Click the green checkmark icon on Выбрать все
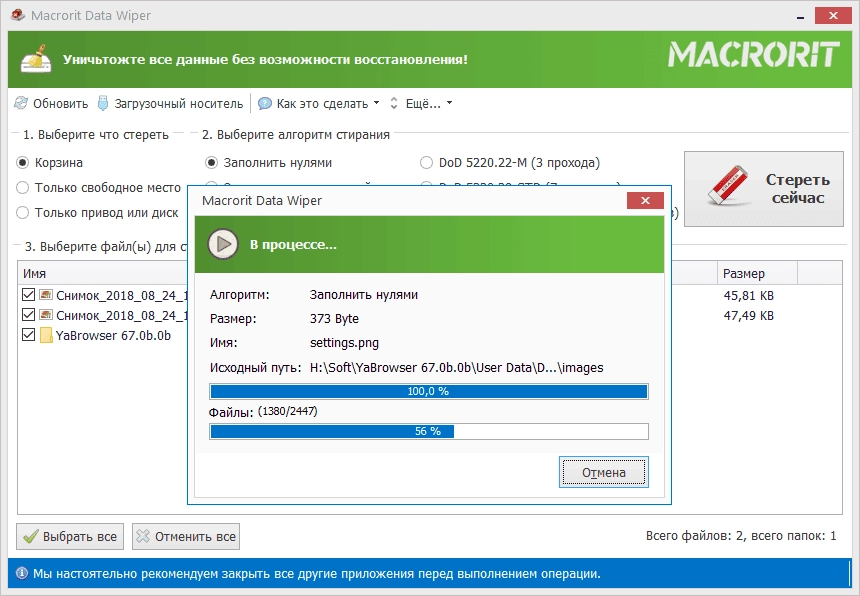 [x=31, y=536]
